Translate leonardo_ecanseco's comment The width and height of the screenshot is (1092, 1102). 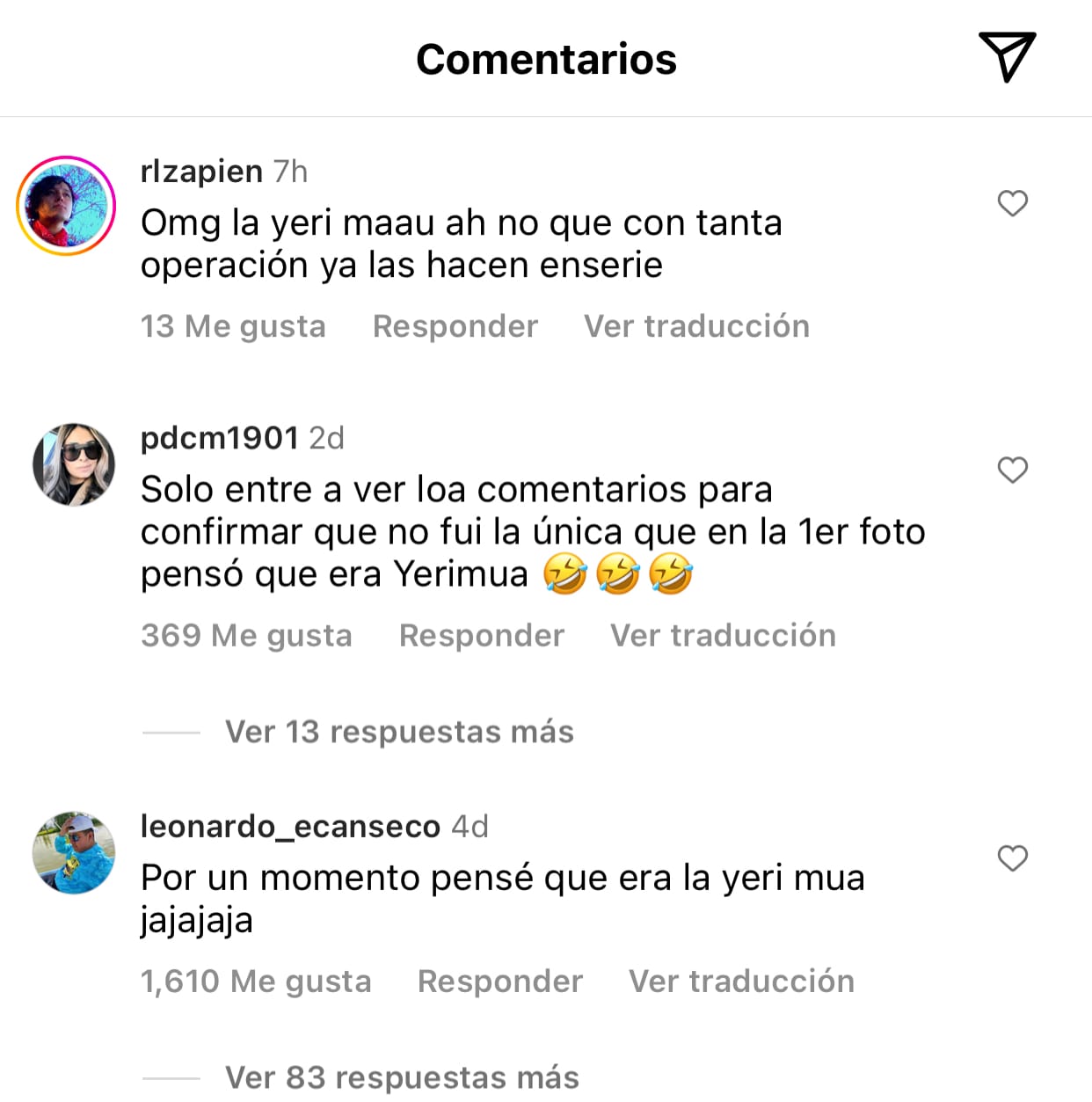(x=741, y=982)
